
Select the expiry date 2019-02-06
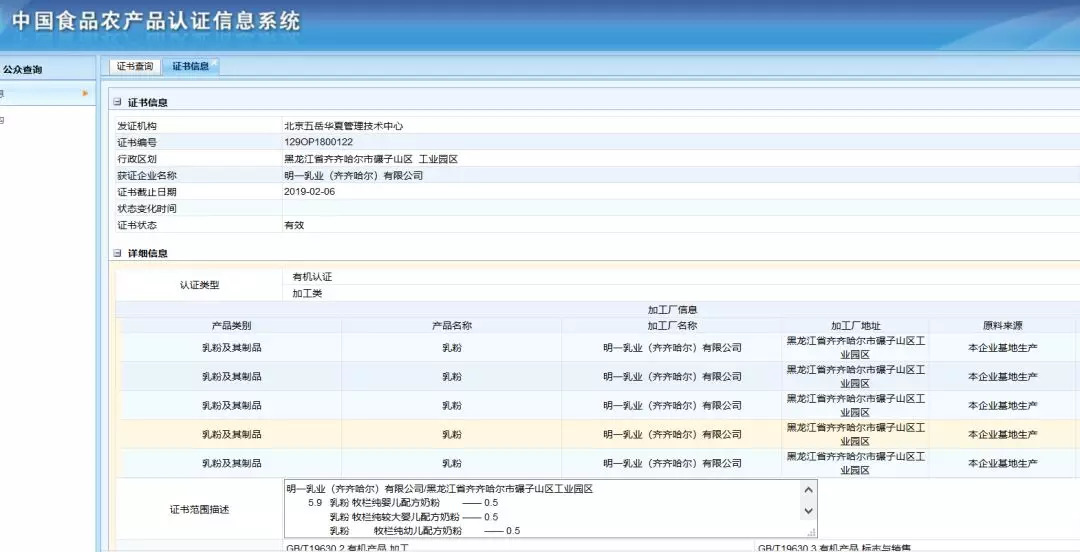309,192
